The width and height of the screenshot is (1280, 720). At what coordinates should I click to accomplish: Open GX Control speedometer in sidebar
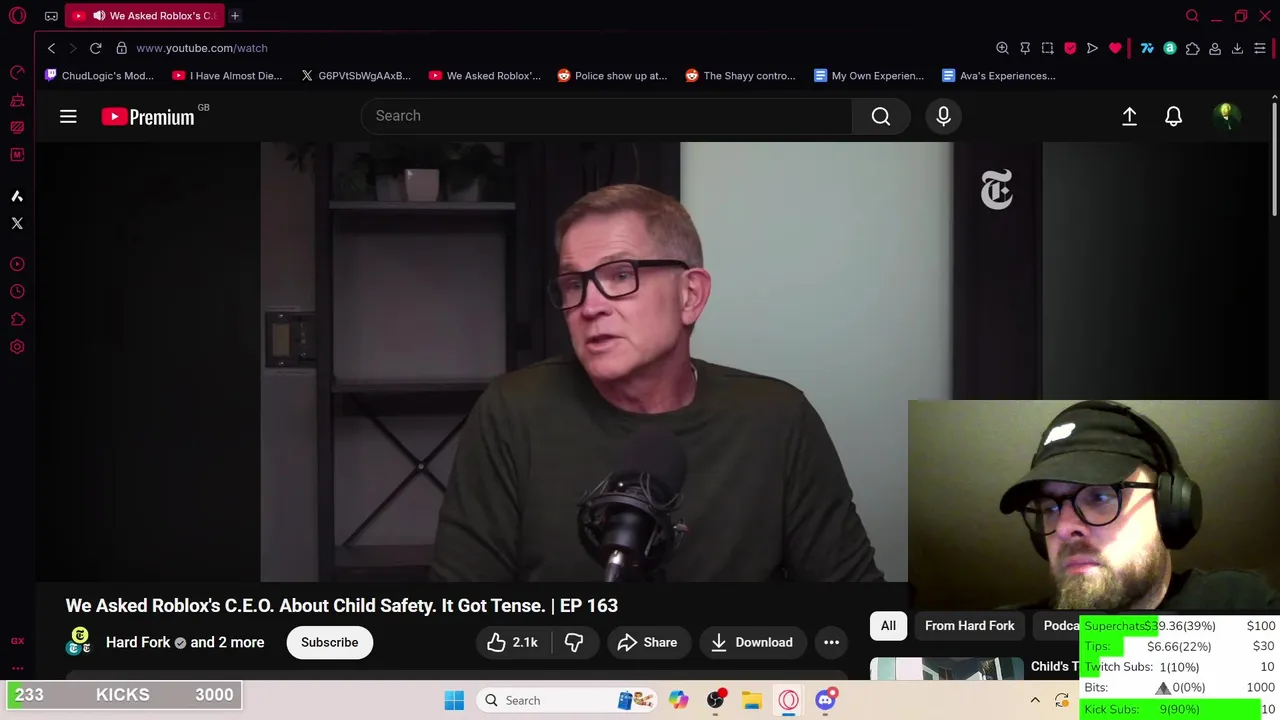point(17,73)
